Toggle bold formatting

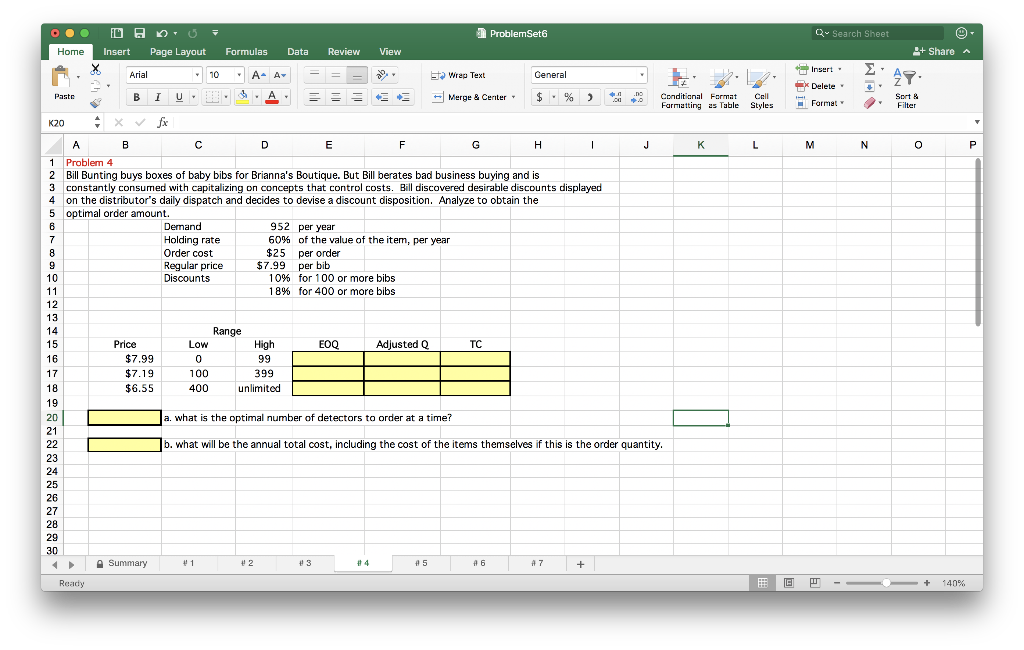(136, 95)
